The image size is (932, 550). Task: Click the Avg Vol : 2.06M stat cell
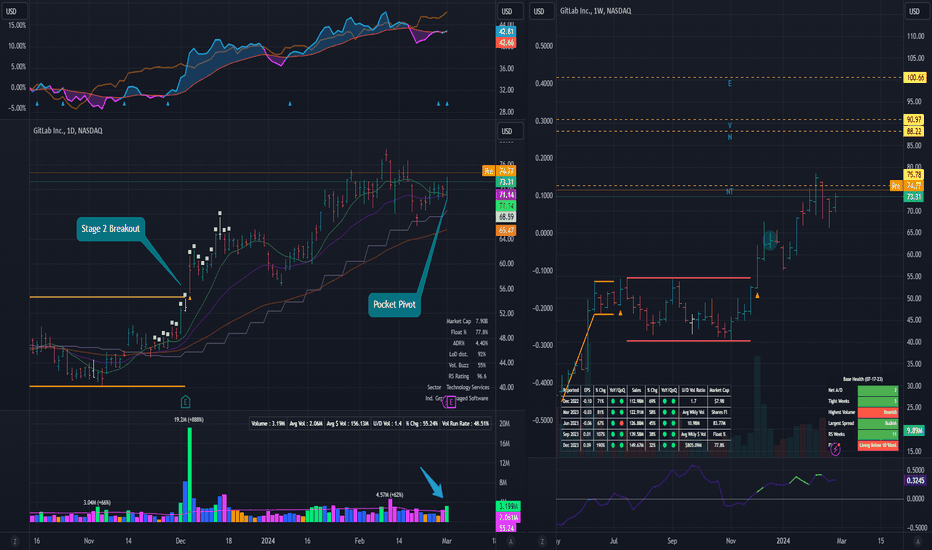[x=306, y=424]
